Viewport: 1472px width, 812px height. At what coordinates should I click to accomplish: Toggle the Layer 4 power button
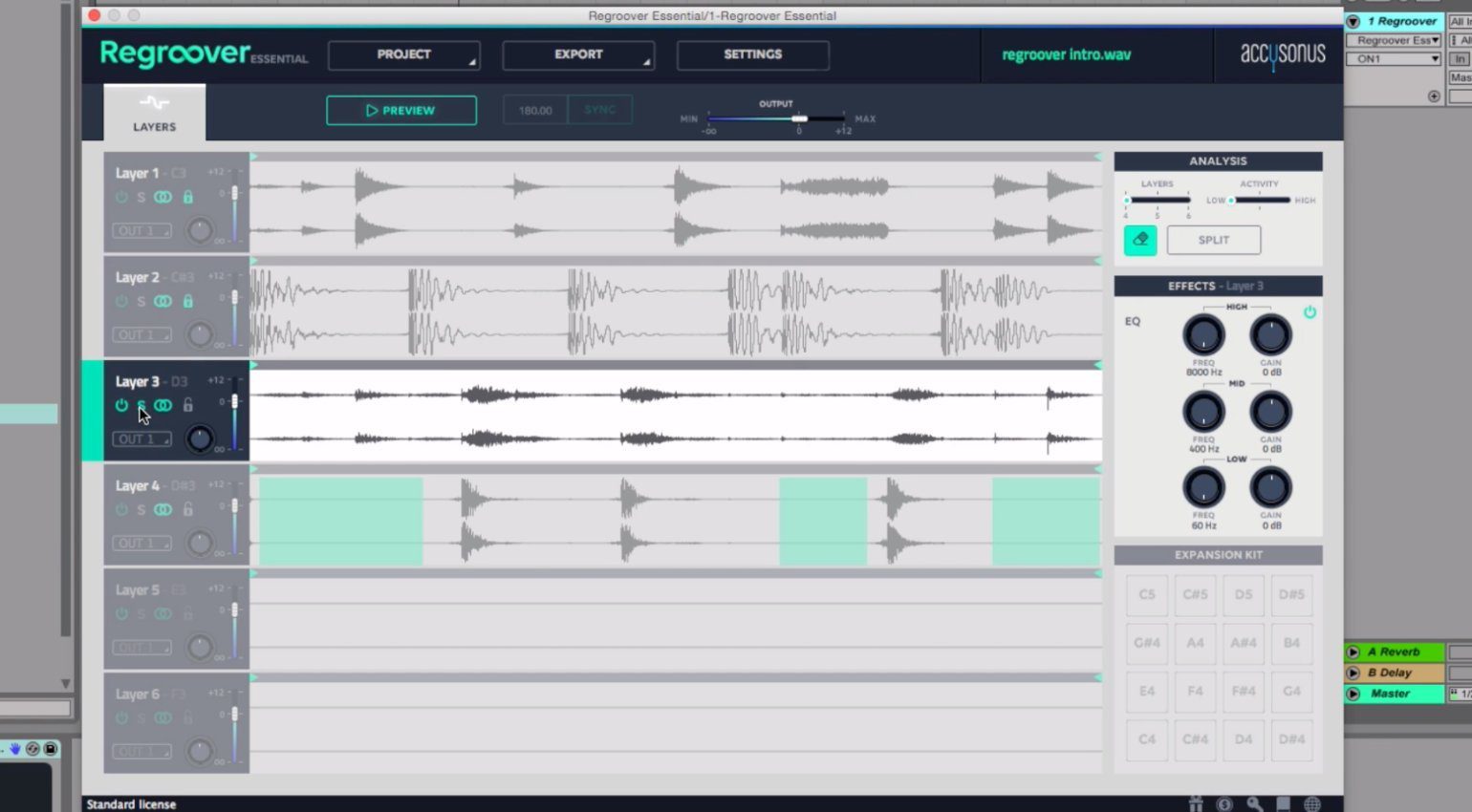pos(121,509)
